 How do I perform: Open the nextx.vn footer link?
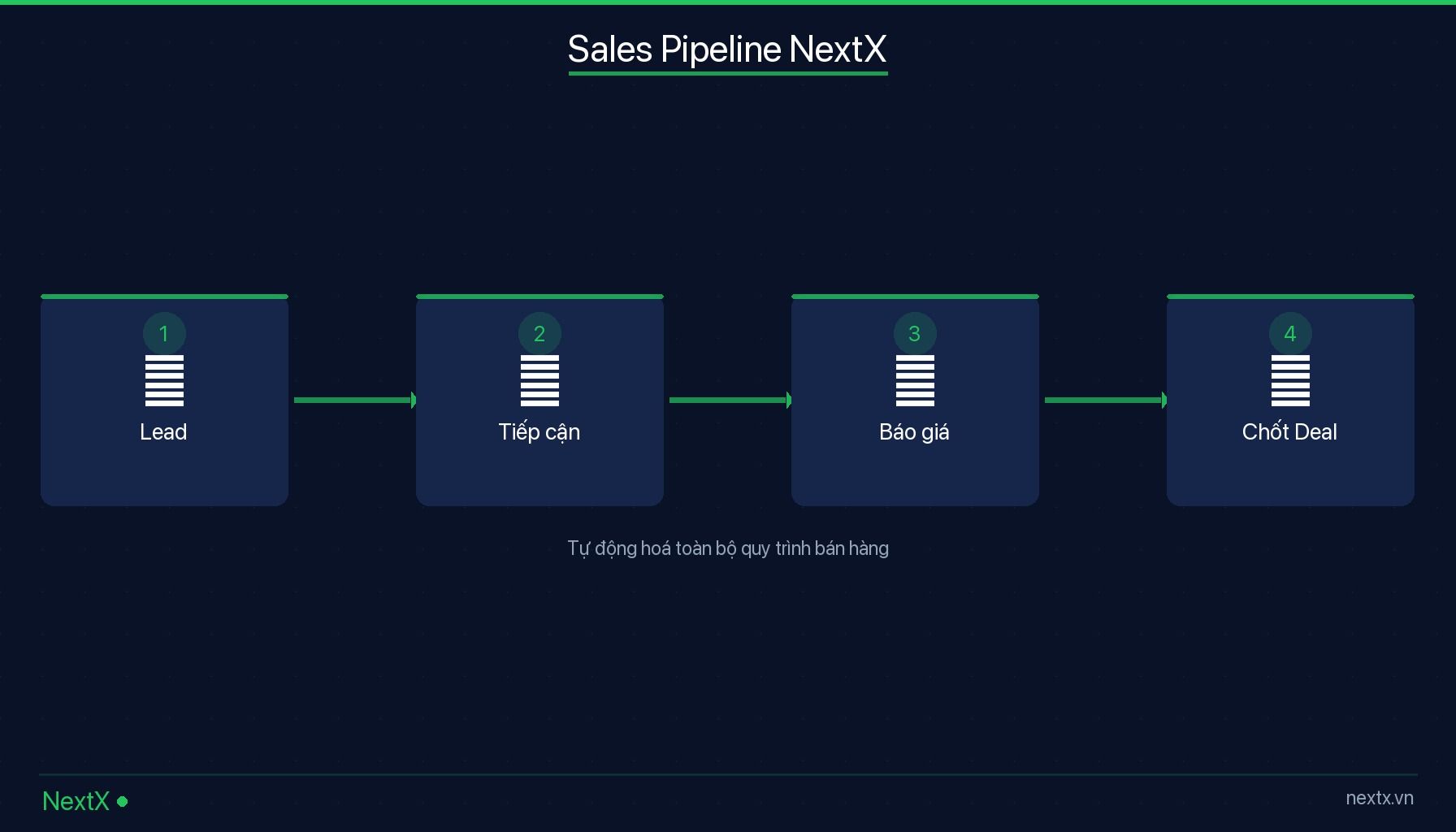(x=1380, y=798)
